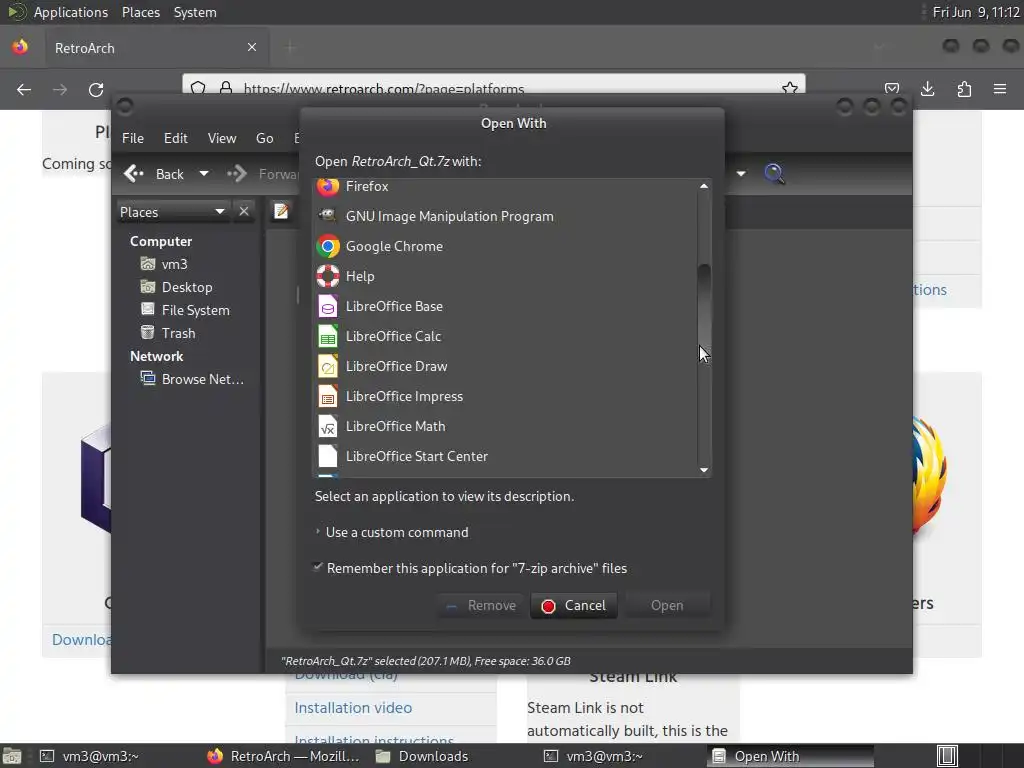Reload the Firefox page
The image size is (1024, 768).
pos(96,89)
